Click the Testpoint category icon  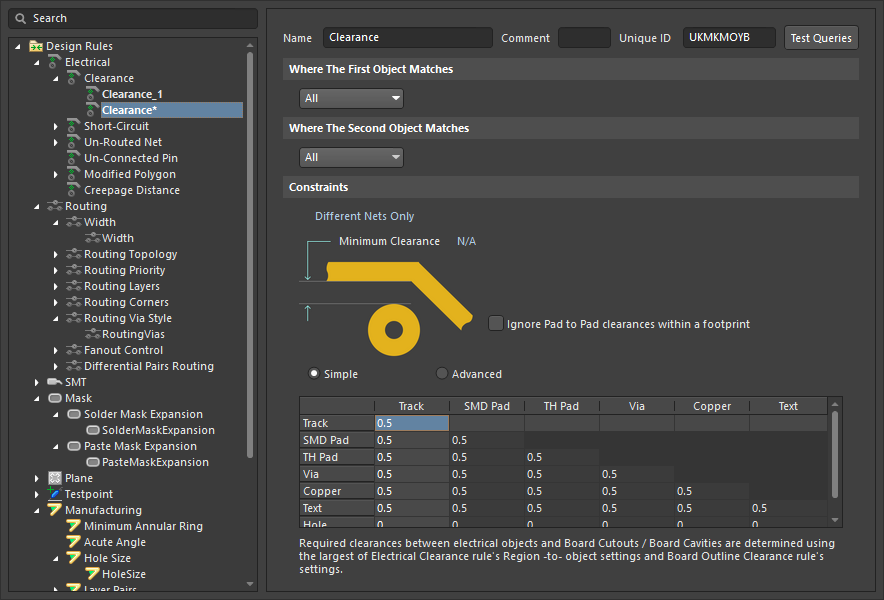[55, 494]
